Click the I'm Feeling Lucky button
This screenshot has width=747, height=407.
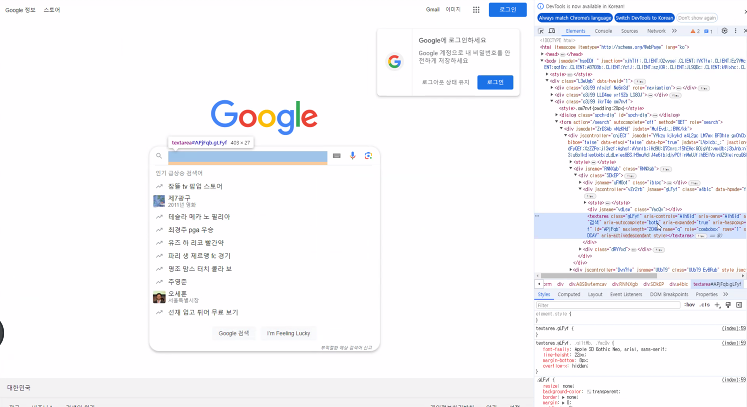click(x=288, y=333)
